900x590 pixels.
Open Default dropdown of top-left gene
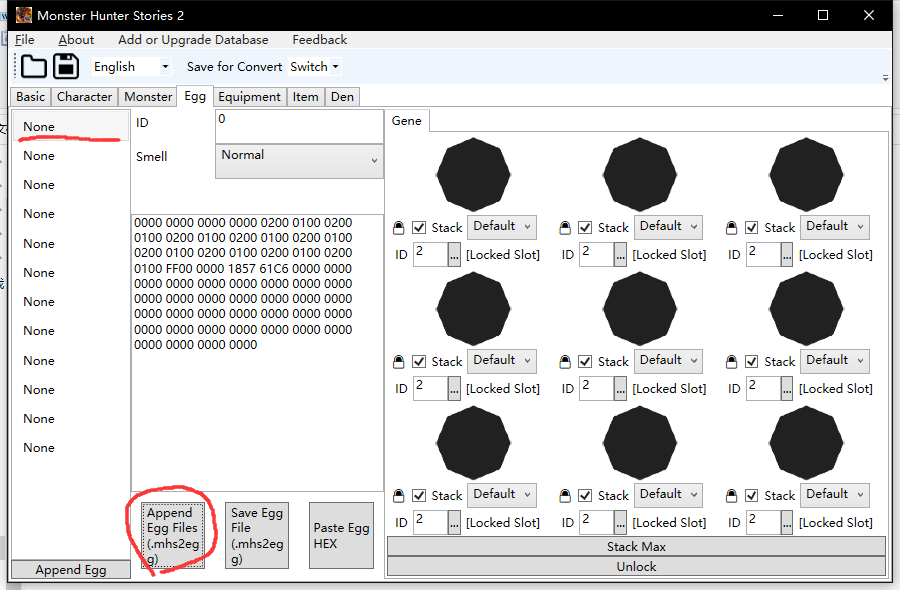point(502,227)
